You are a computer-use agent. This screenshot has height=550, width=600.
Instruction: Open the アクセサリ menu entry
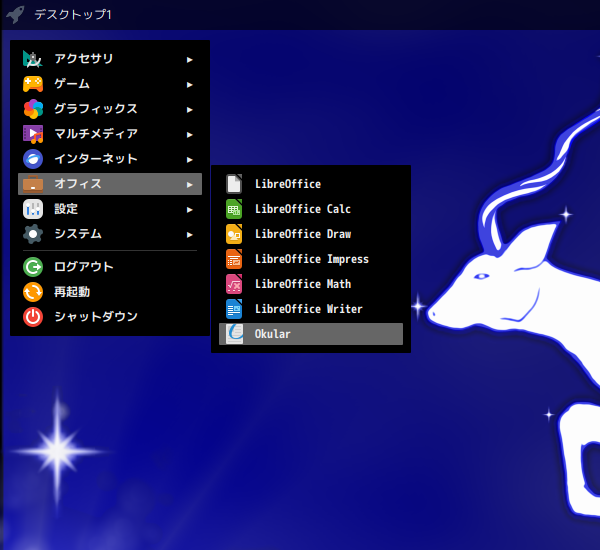110,59
